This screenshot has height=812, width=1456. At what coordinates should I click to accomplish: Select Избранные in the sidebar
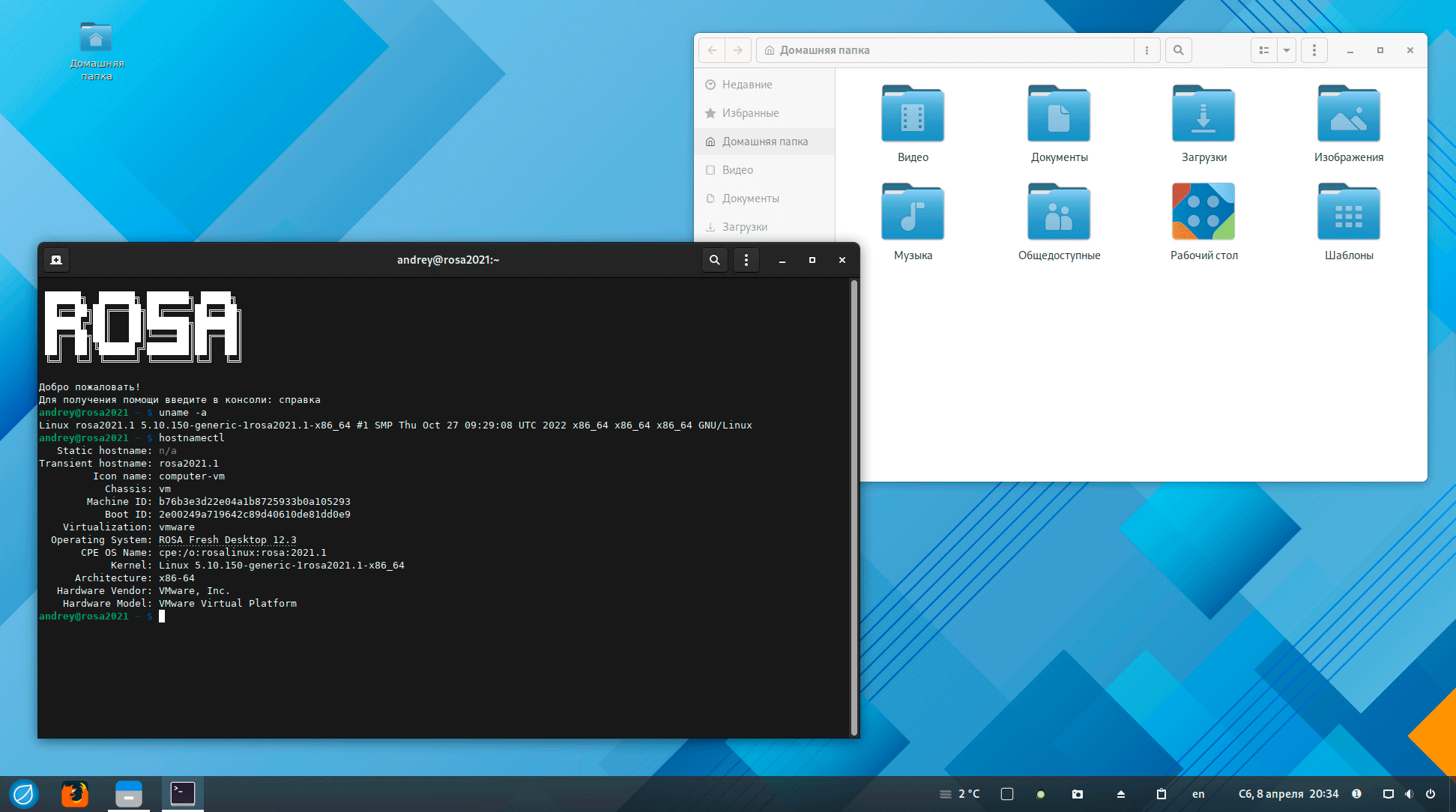point(750,113)
